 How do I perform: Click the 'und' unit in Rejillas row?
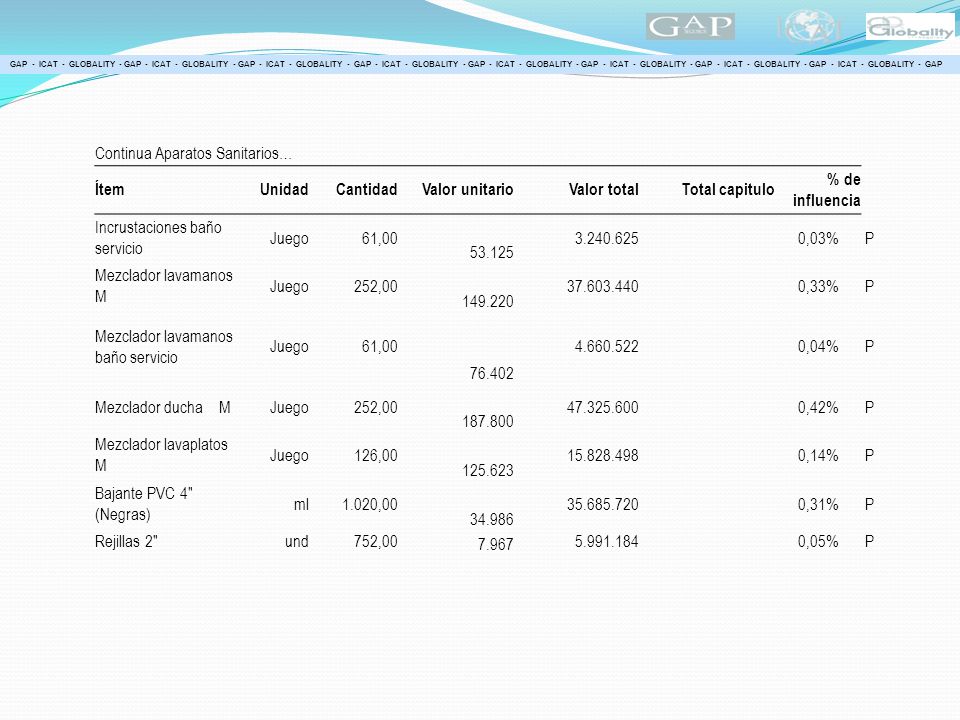click(297, 542)
